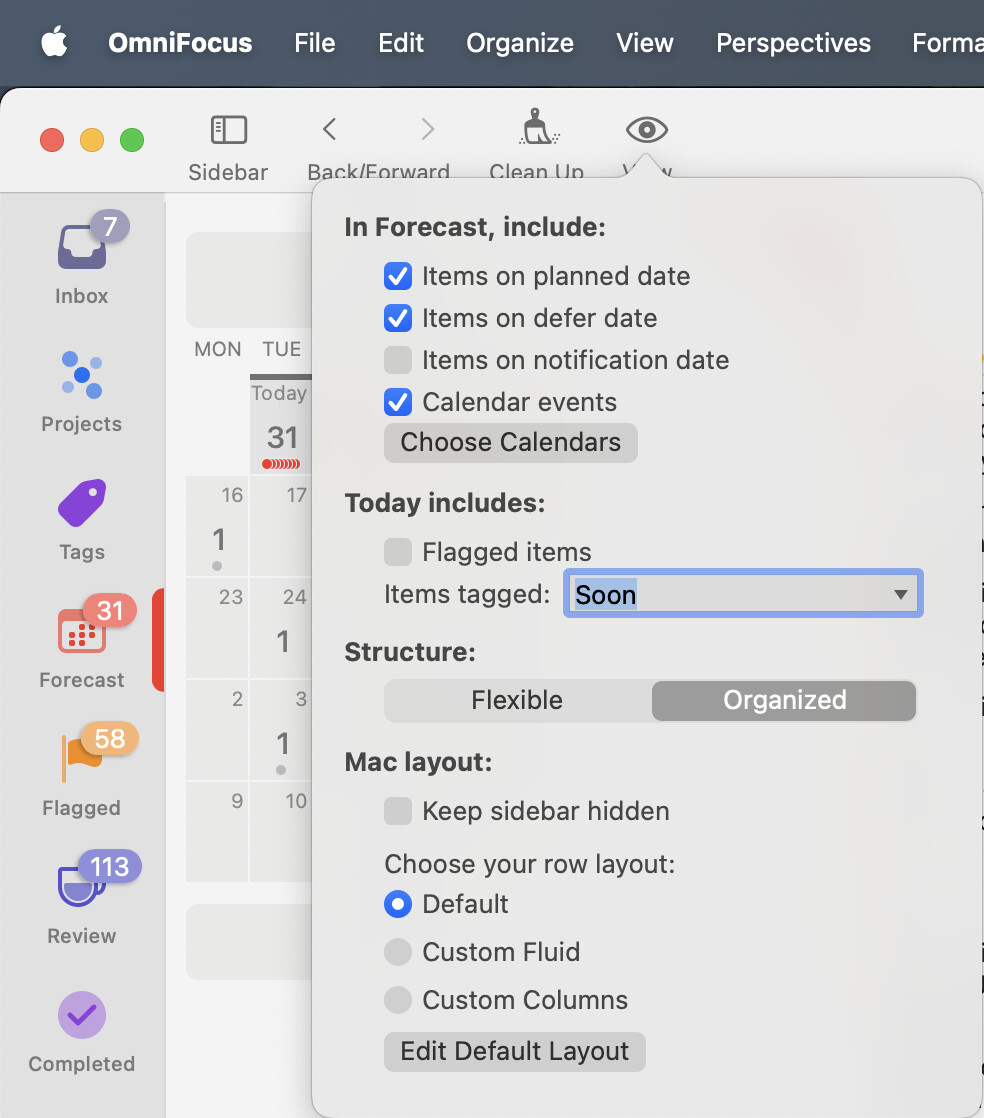Click the Clean Up broom icon
This screenshot has width=984, height=1118.
click(537, 130)
